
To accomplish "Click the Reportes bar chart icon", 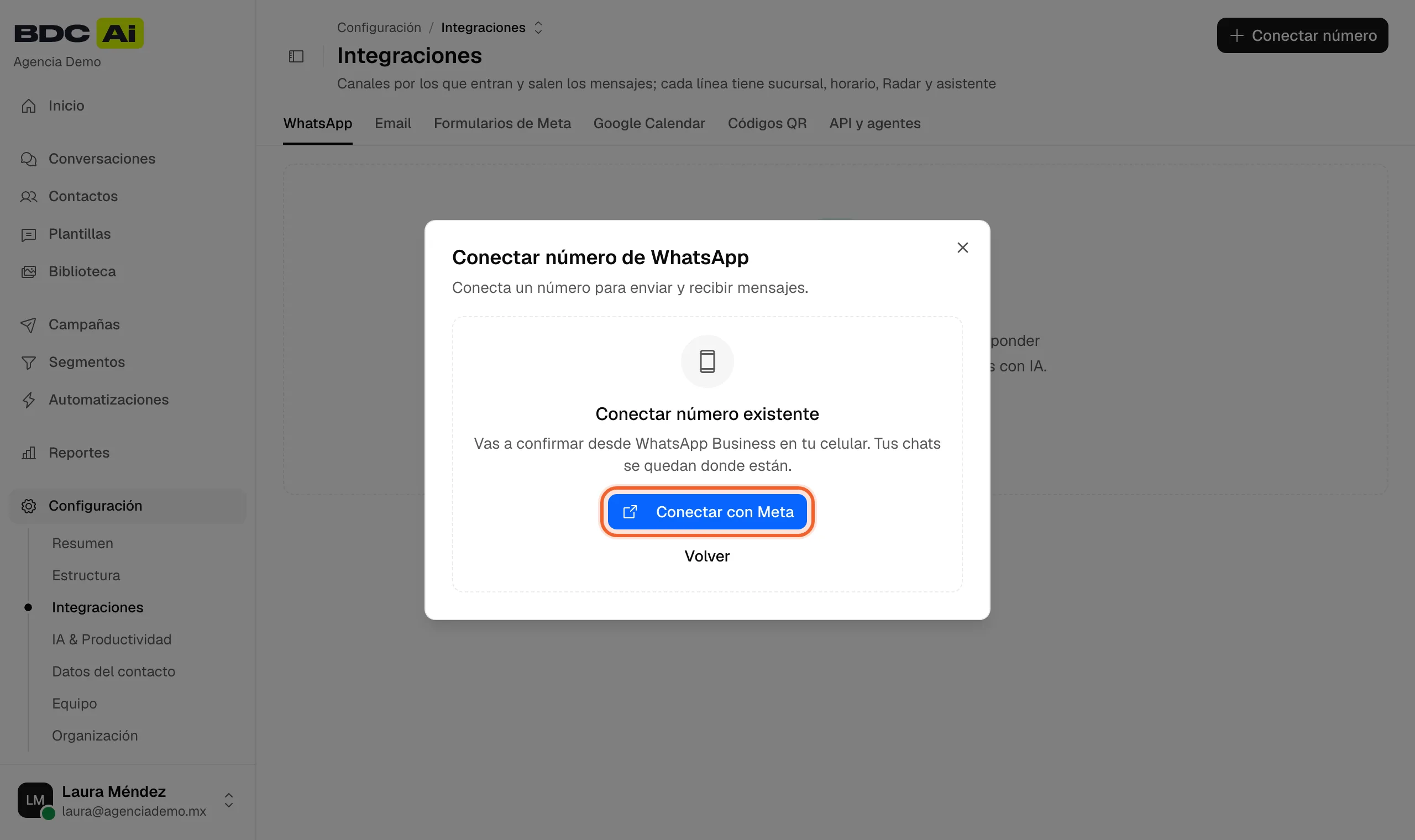I will [x=28, y=453].
